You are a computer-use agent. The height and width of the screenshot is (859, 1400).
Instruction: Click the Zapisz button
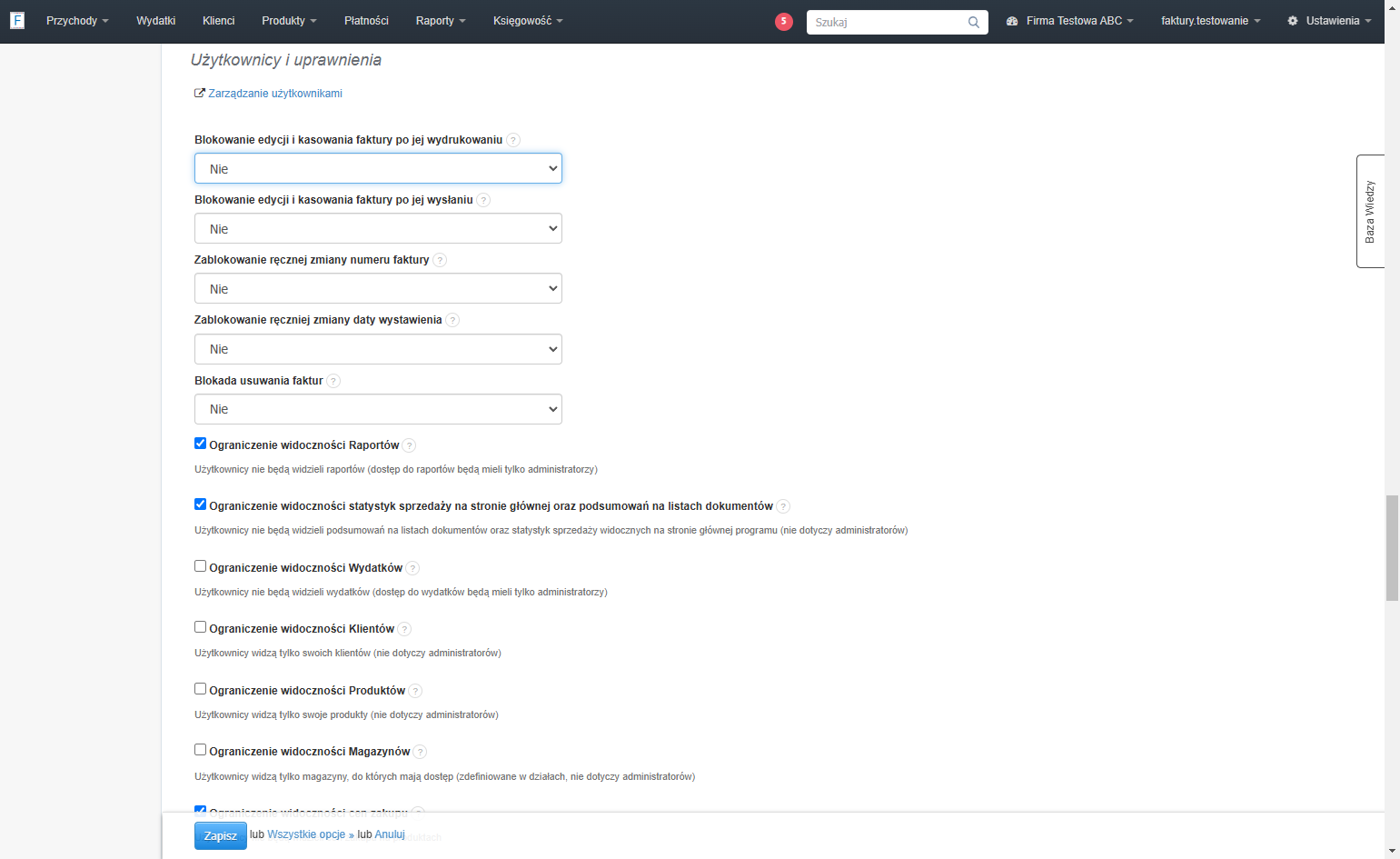point(221,836)
